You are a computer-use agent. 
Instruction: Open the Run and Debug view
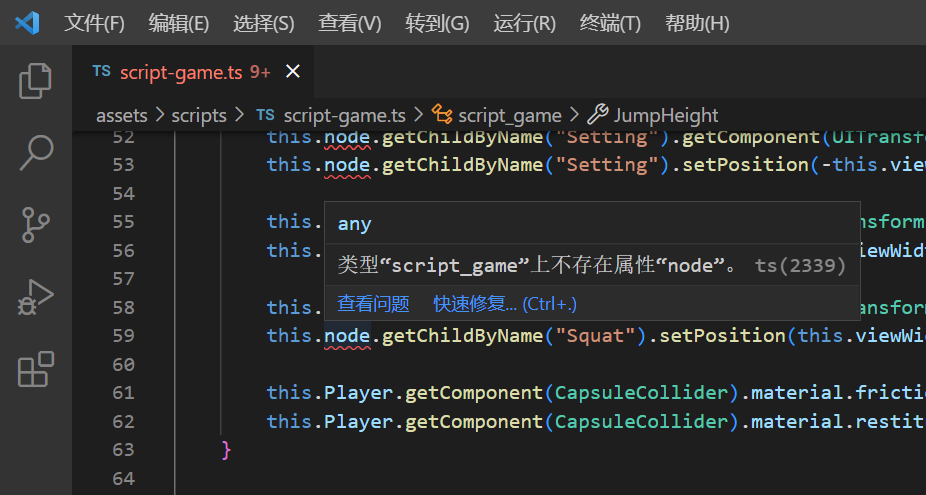(35, 297)
